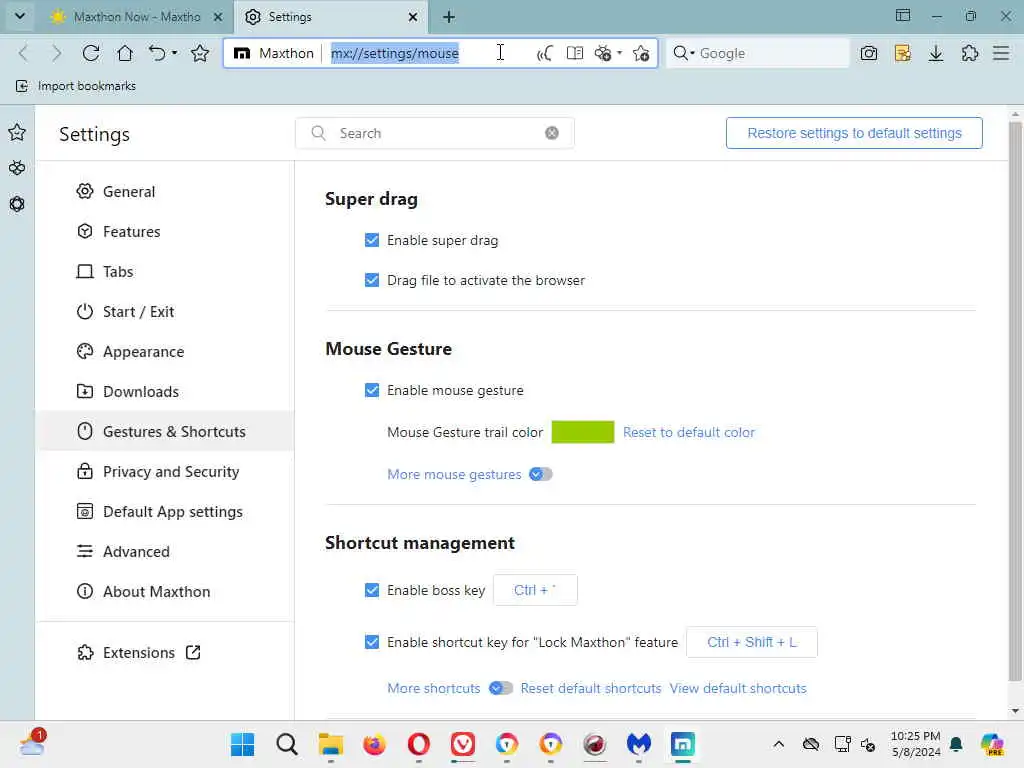The image size is (1024, 768).
Task: Launch Vivaldi from the taskbar
Action: coord(462,744)
